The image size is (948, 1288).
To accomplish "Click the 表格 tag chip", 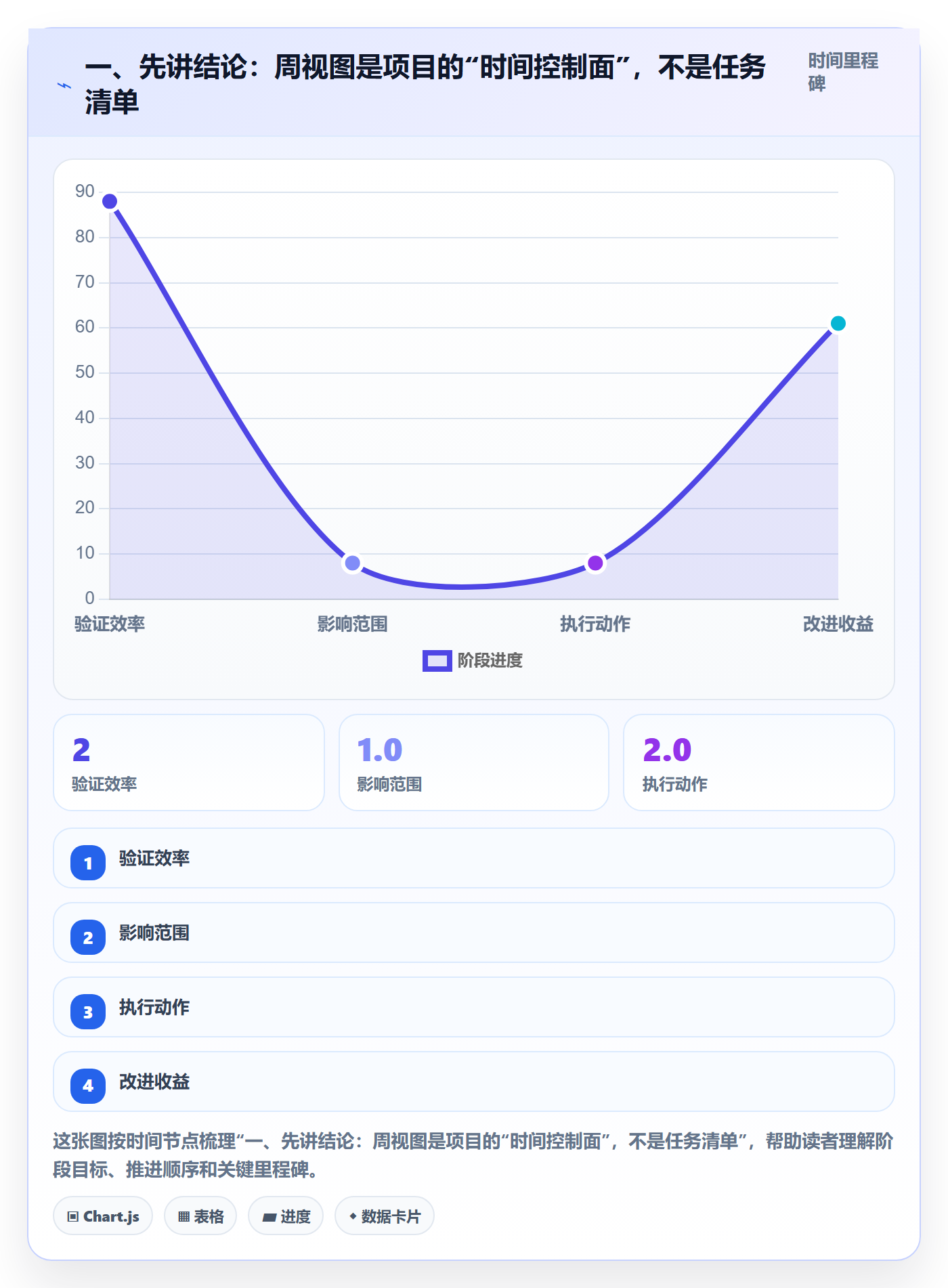I will (200, 1216).
